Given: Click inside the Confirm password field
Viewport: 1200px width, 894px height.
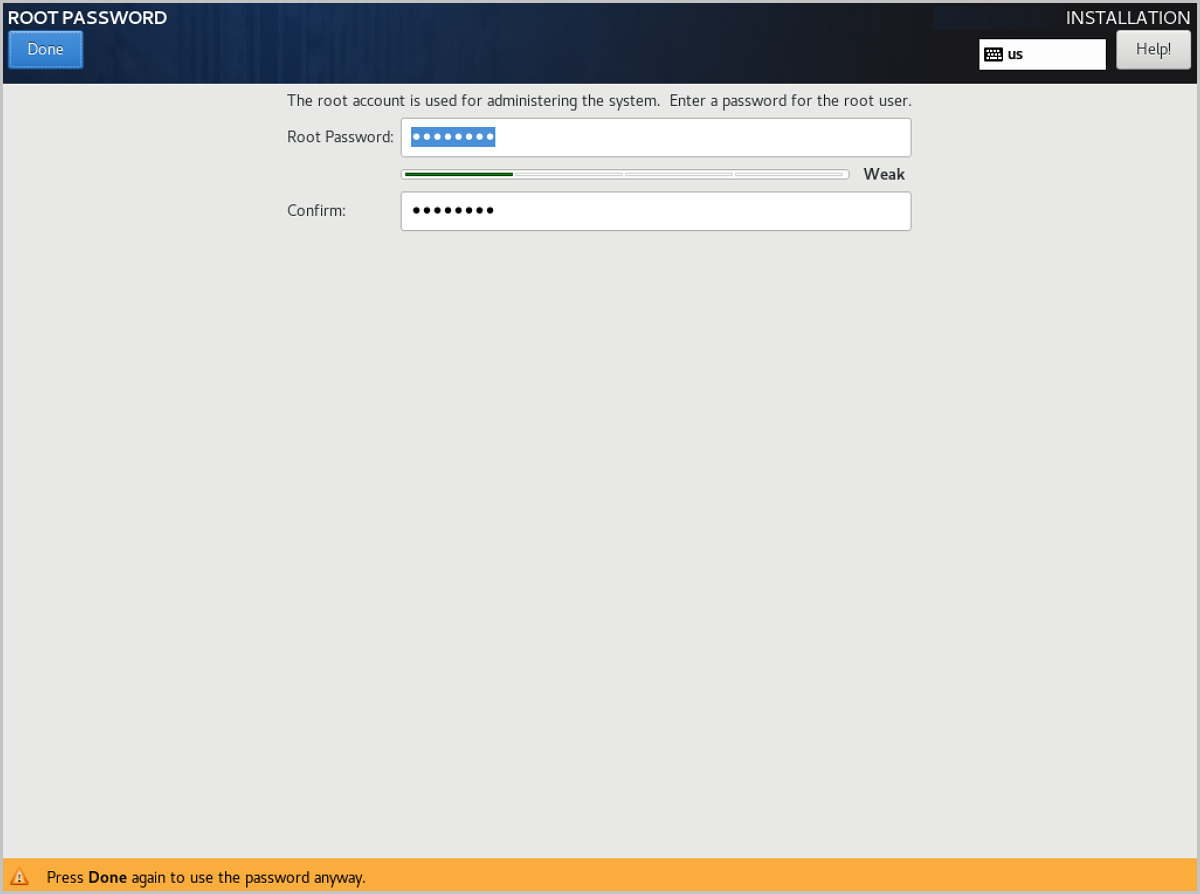Looking at the screenshot, I should click(655, 211).
